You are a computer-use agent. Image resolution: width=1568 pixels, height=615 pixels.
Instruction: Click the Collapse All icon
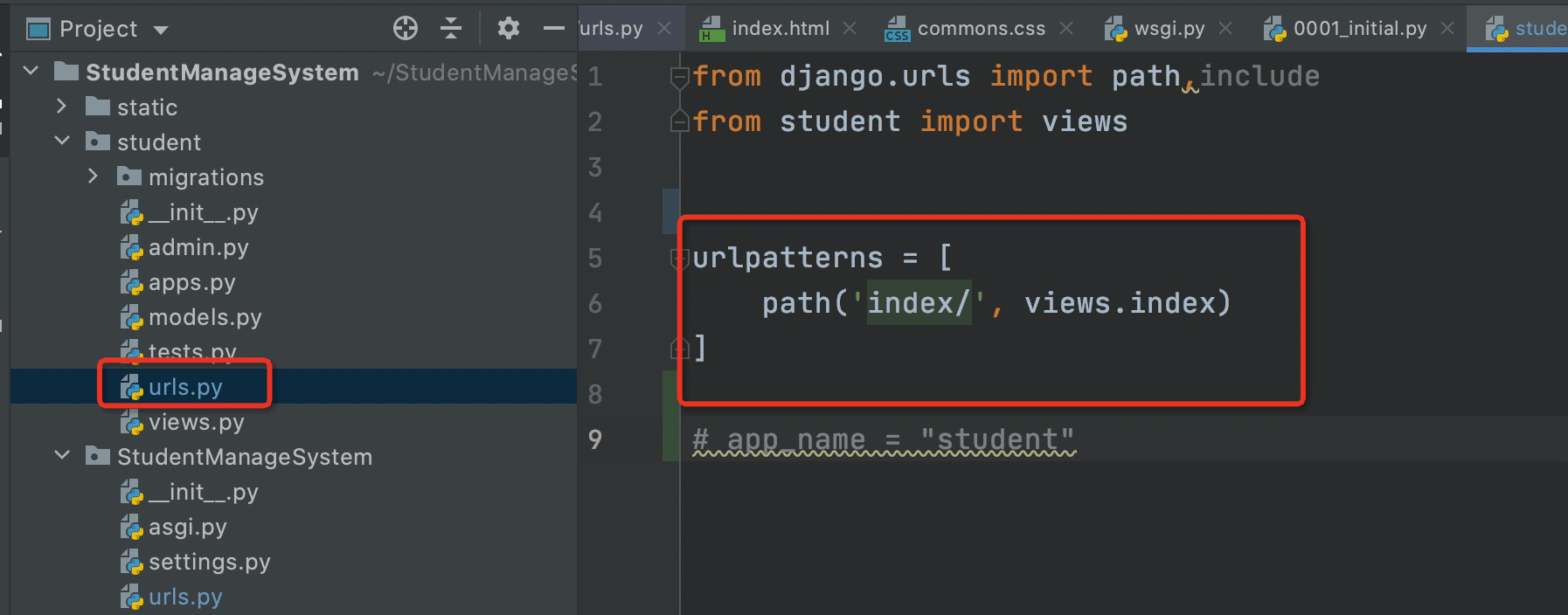(x=451, y=29)
